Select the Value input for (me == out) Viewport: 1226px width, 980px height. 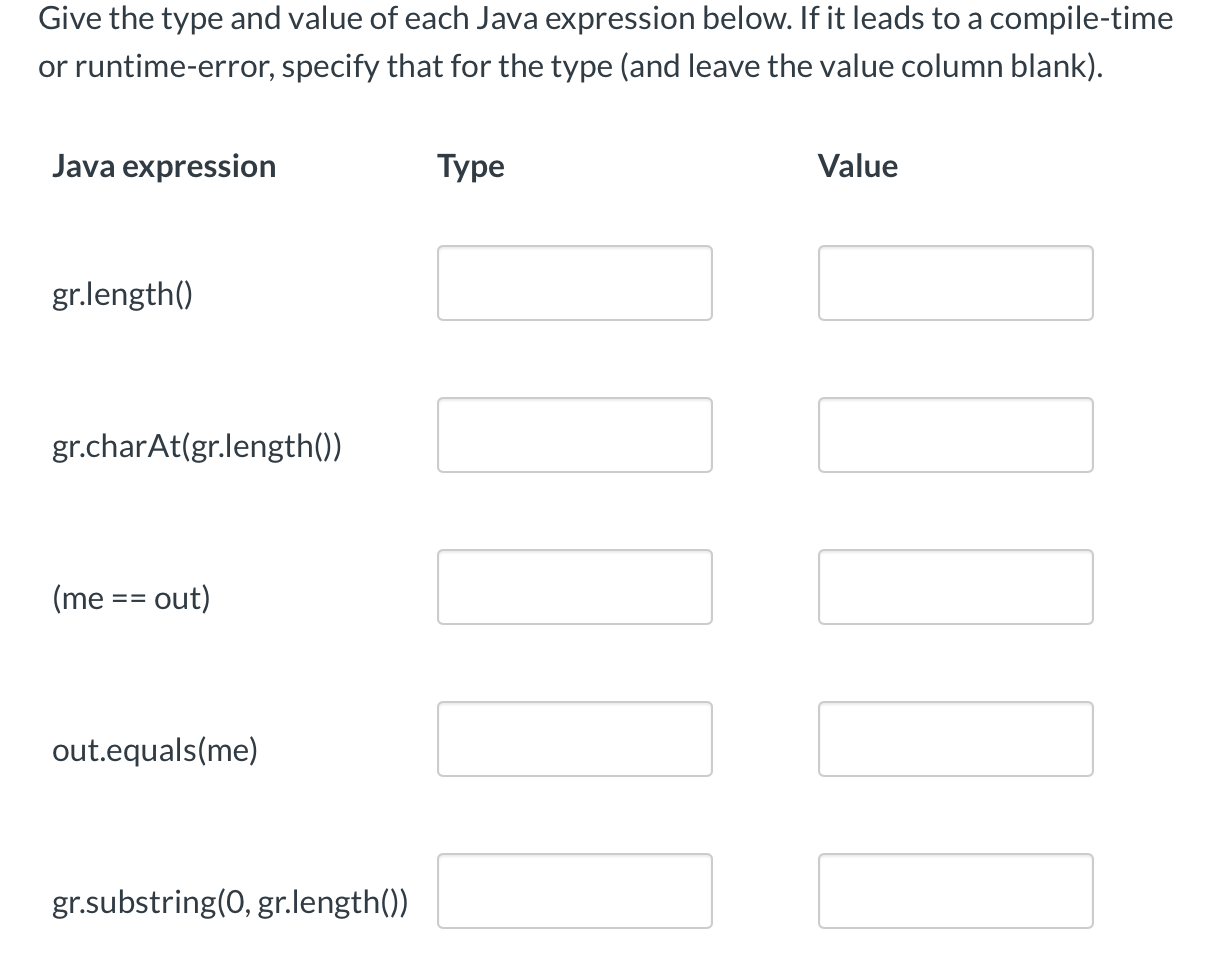(x=956, y=587)
